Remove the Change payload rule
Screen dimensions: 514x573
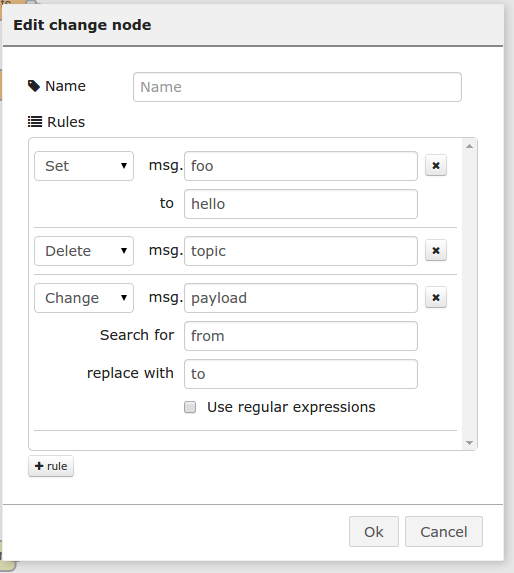(435, 297)
